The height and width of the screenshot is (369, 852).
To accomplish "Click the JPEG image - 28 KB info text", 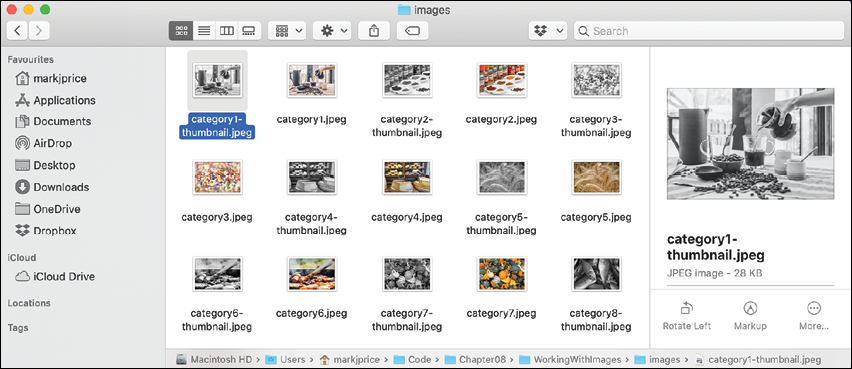I will [715, 272].
